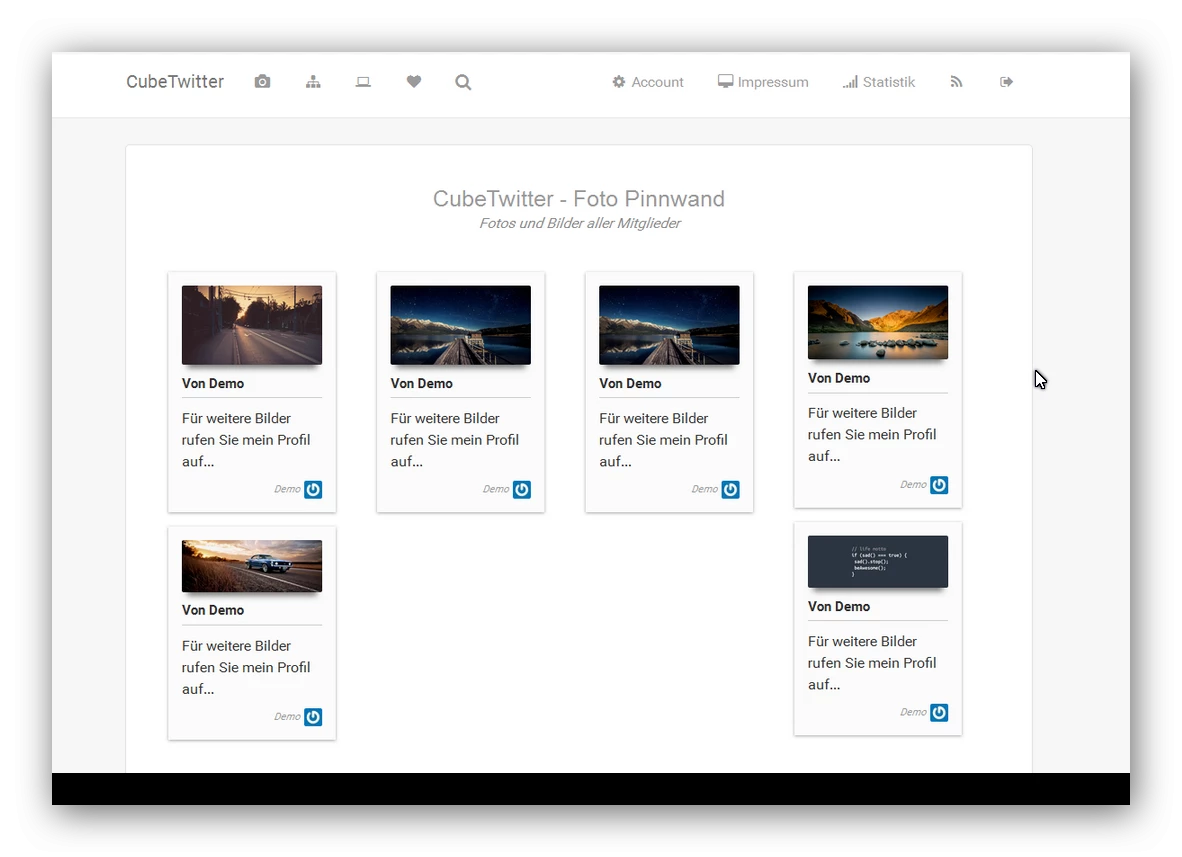Click 'Für weitere Bilder' text on sunset road card
The image size is (1182, 857).
236,418
